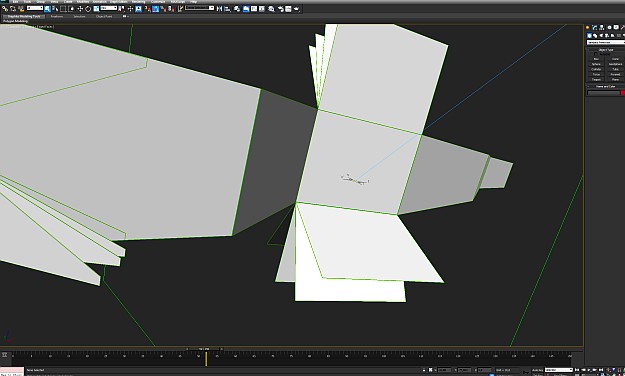Select Cameras category icon
625x376 pixels.
607,35
